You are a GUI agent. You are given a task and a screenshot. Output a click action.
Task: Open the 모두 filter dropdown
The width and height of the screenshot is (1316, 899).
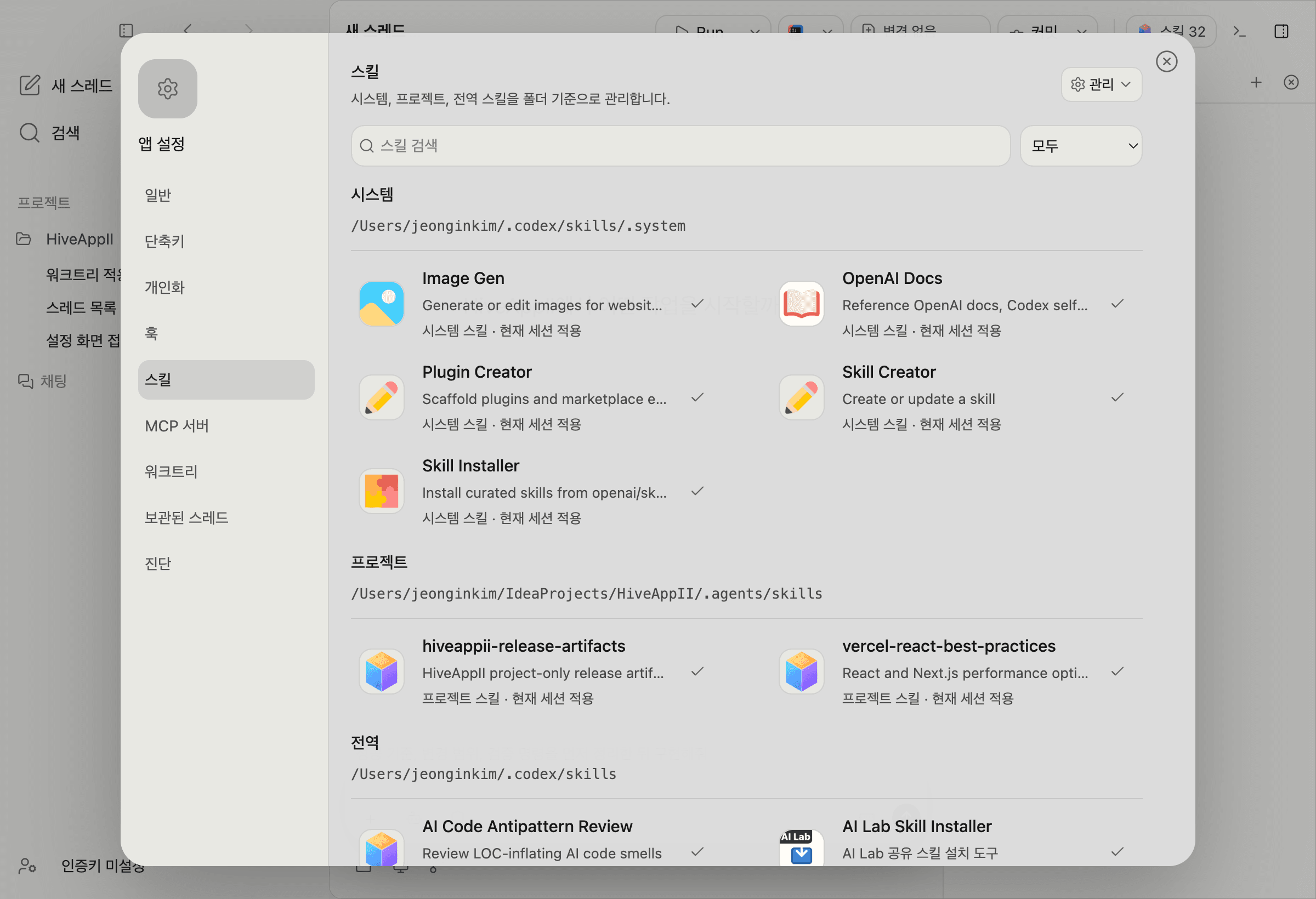point(1081,146)
